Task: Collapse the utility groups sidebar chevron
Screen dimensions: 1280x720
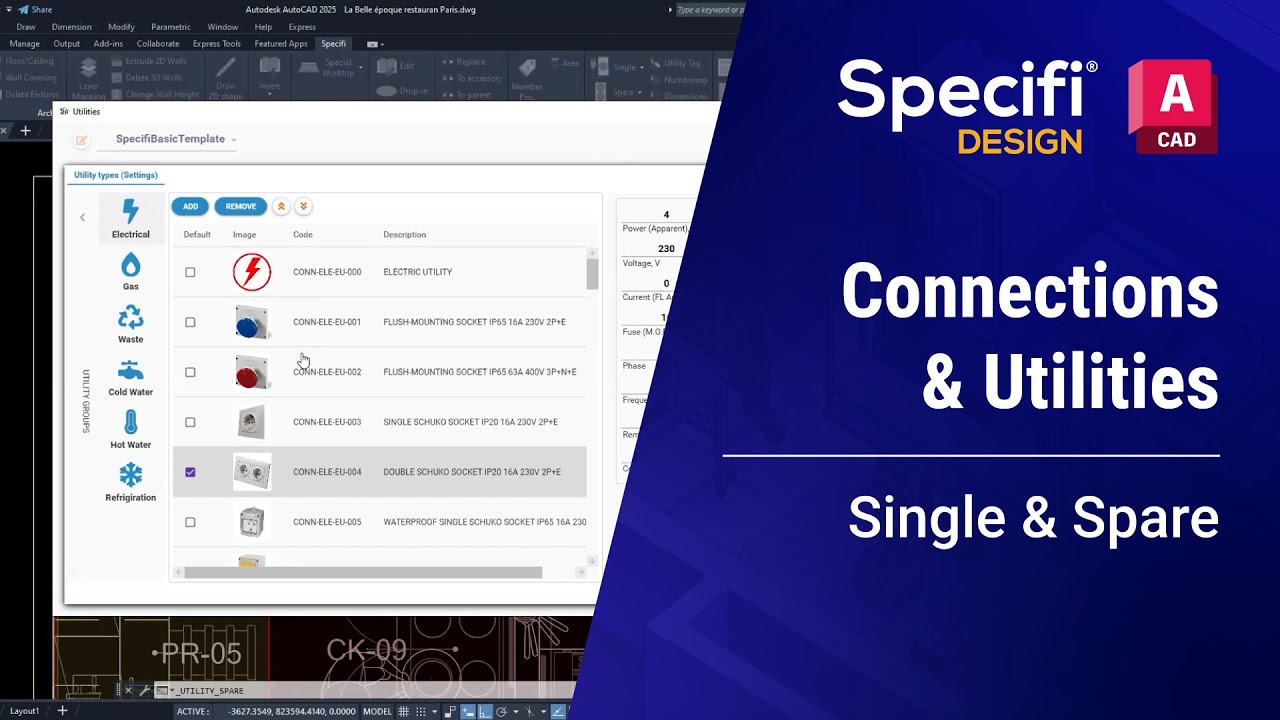Action: (82, 217)
